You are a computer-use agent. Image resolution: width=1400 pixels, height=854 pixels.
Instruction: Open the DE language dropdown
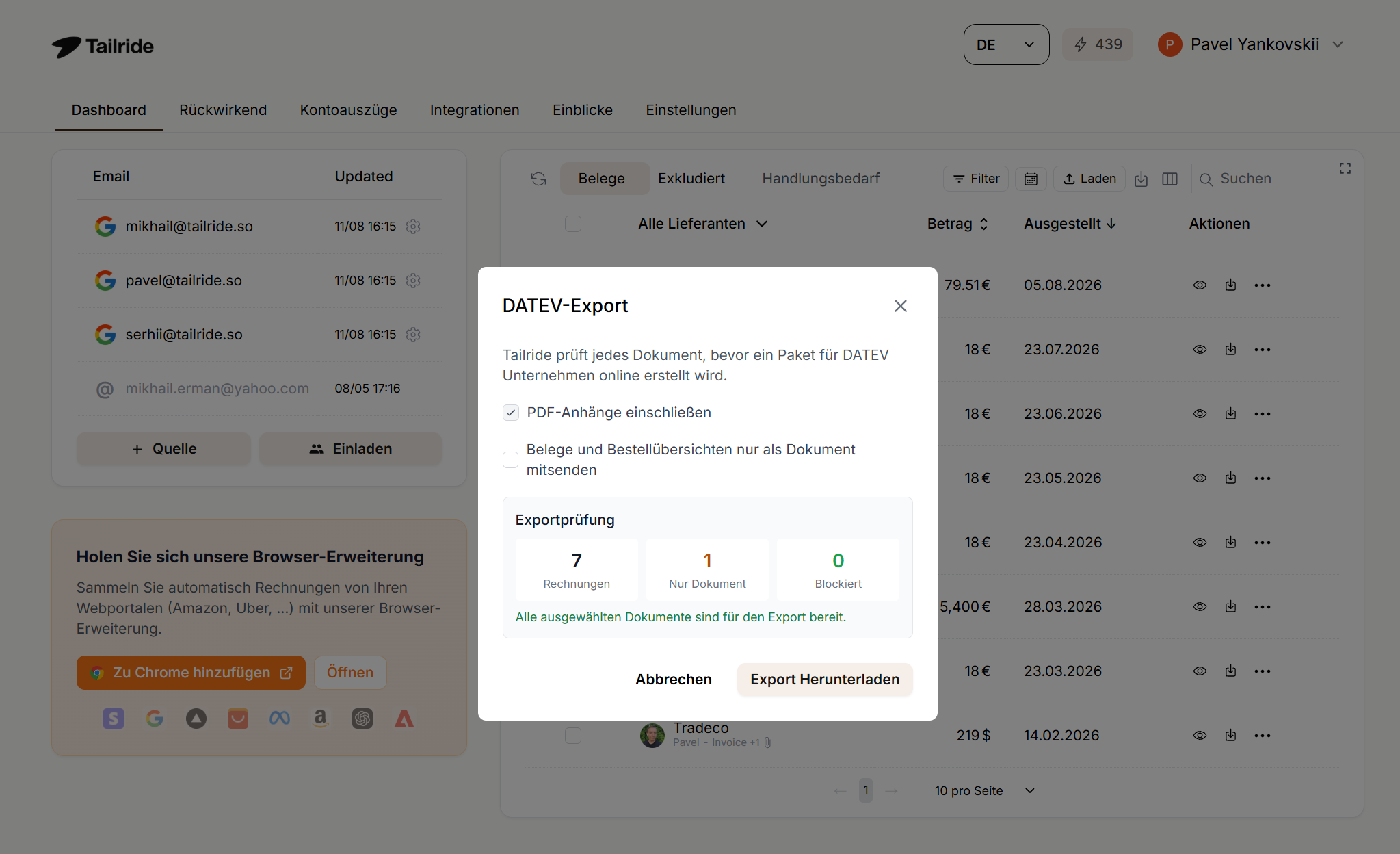[1006, 44]
